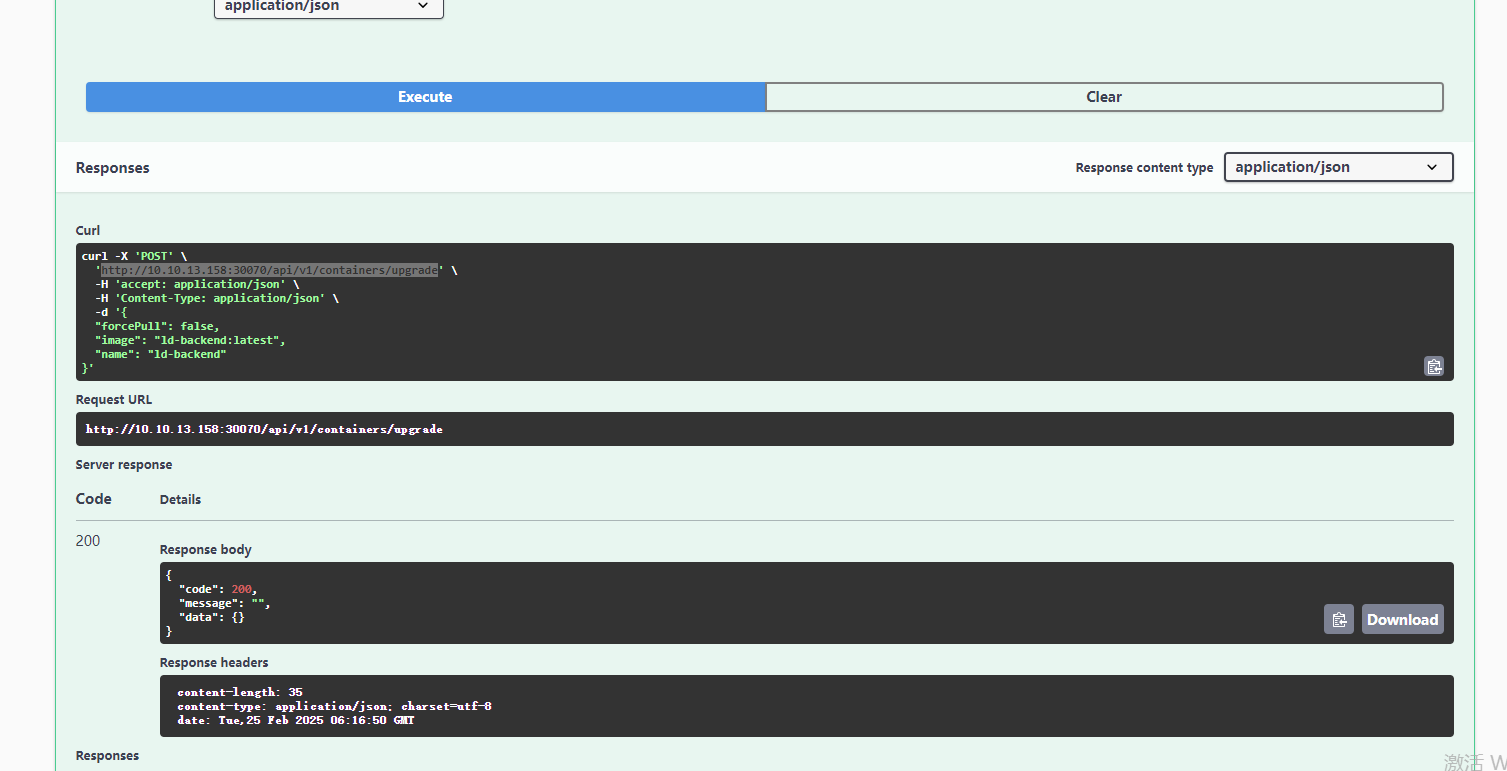Click the Details column header

coord(180,499)
